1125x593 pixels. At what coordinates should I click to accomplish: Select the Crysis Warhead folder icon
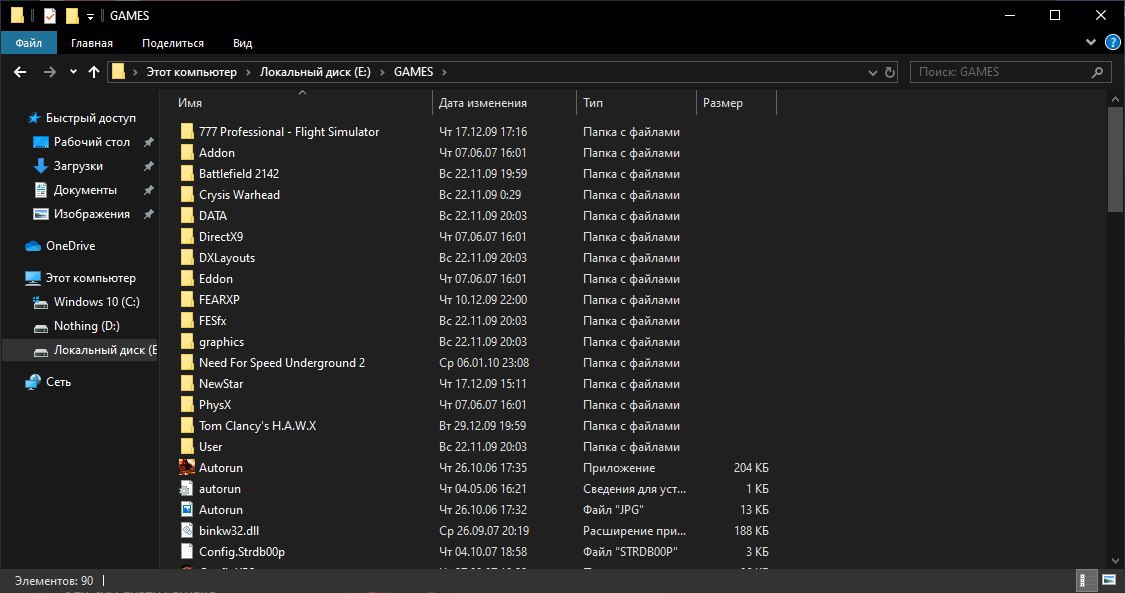point(187,194)
